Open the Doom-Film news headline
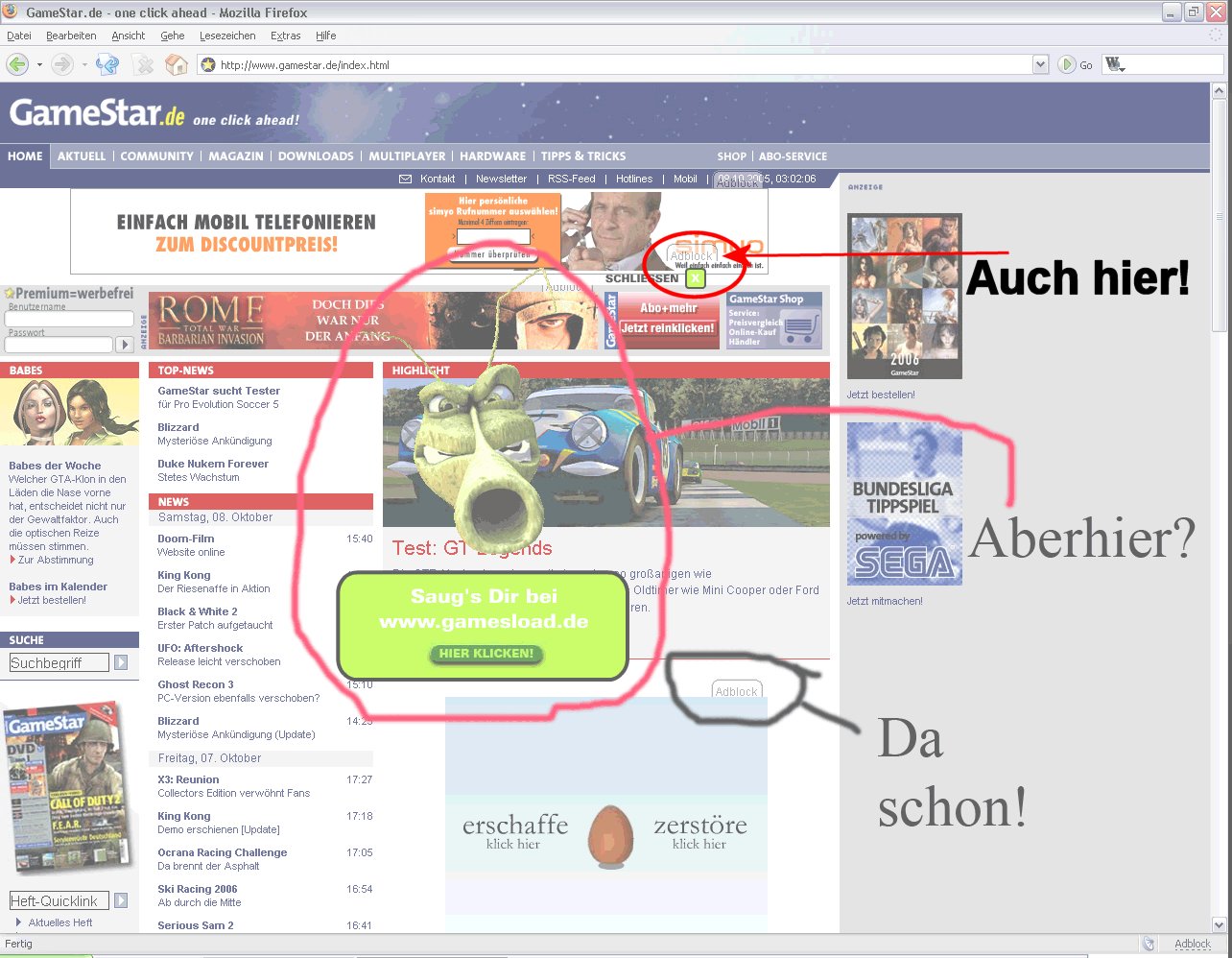 click(186, 539)
